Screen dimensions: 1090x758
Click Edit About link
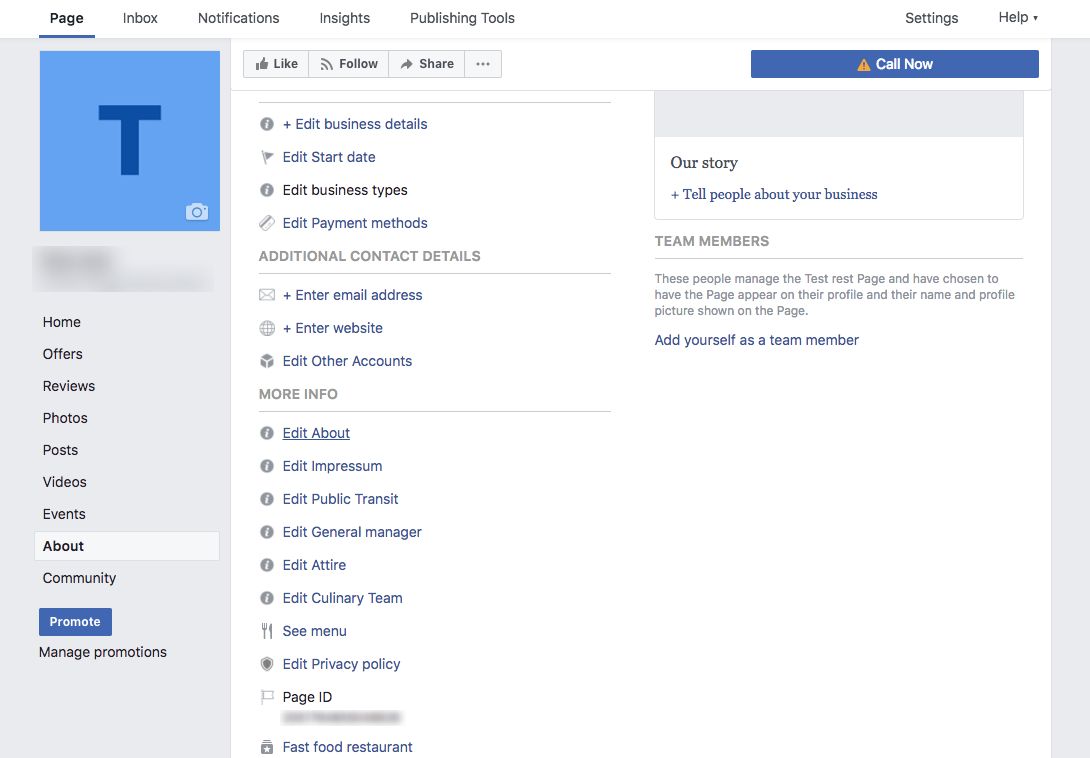[x=316, y=433]
